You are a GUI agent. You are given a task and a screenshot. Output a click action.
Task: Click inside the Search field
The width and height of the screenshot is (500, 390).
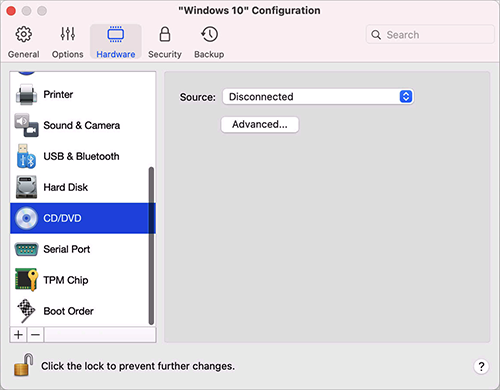[x=430, y=34]
